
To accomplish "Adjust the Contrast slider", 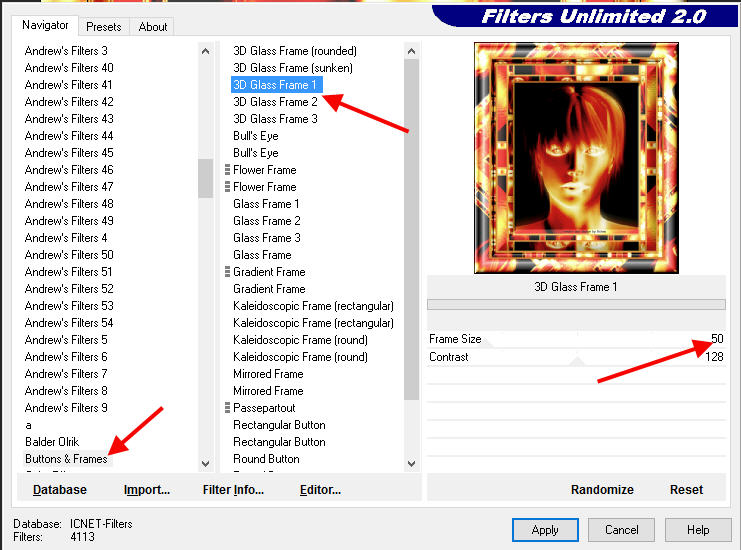I will pyautogui.click(x=578, y=357).
